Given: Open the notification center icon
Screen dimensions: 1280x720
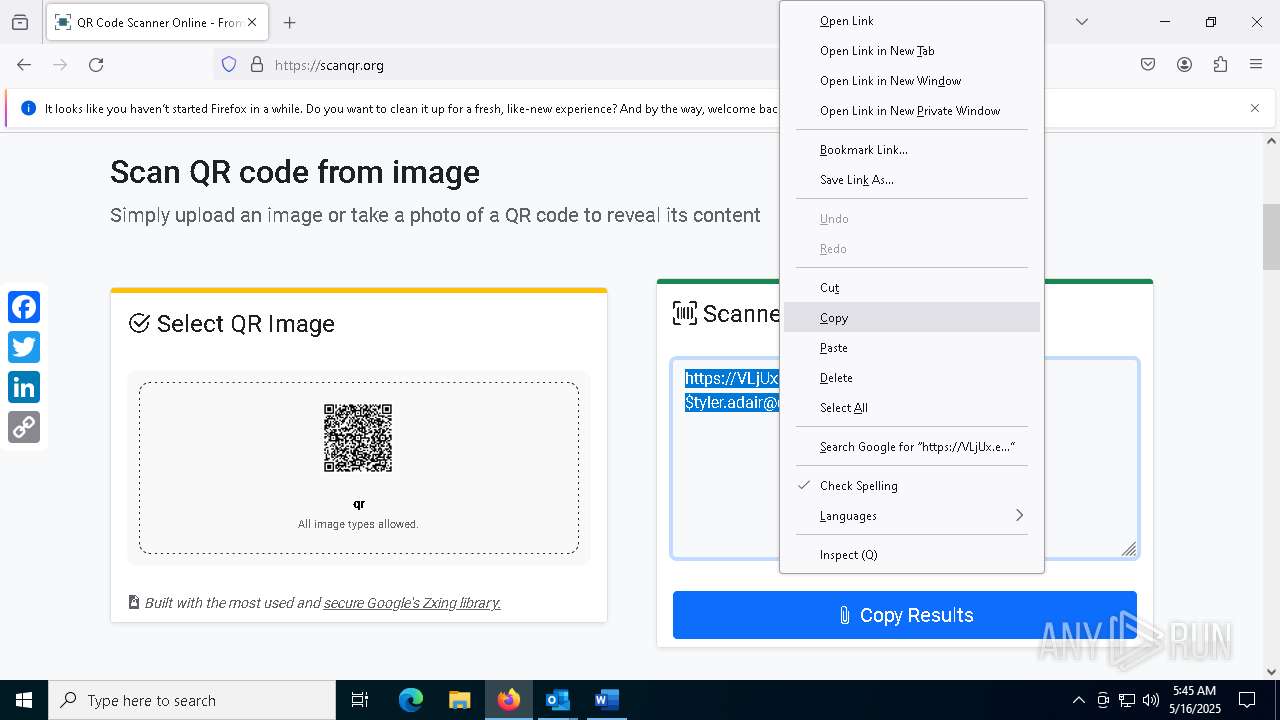Looking at the screenshot, I should [1247, 700].
